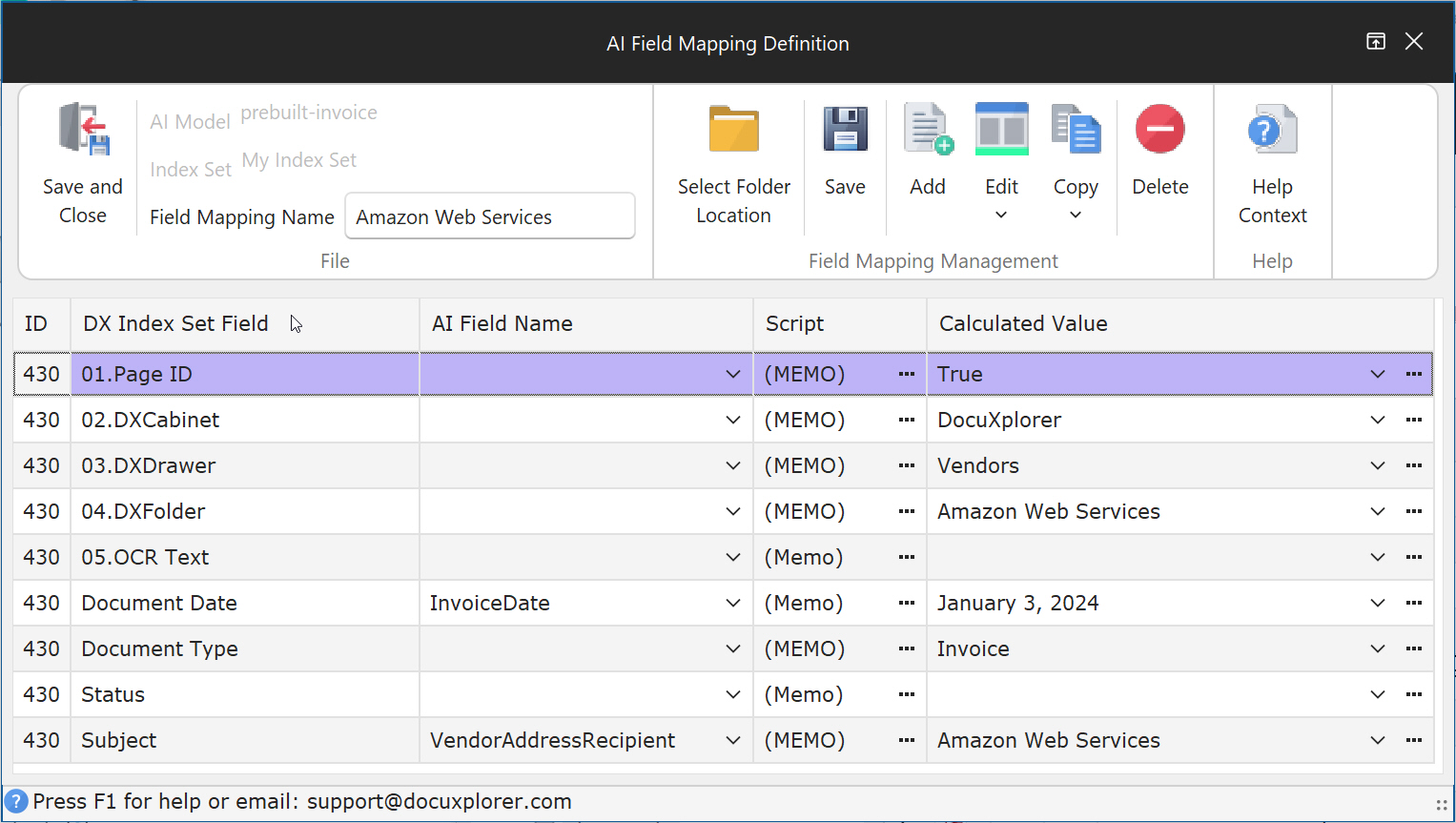Click the Save and Close icon
This screenshot has width=1456, height=823.
pos(83,130)
